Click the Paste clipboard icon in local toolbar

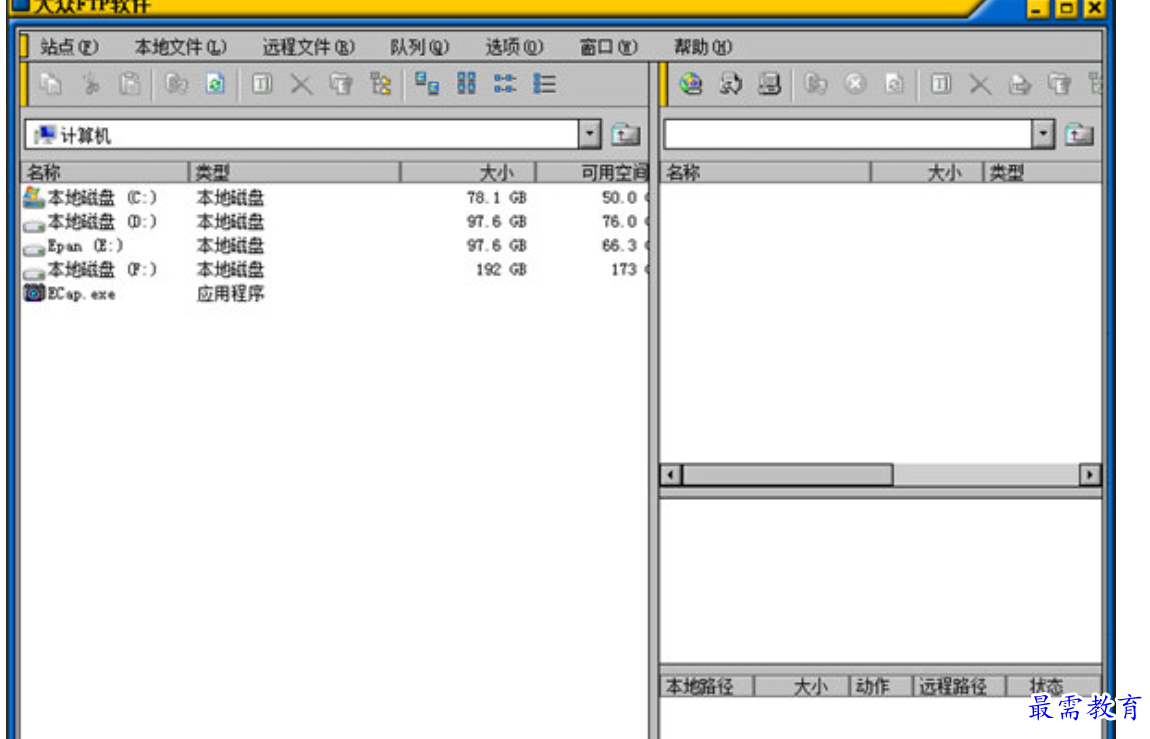pos(130,84)
